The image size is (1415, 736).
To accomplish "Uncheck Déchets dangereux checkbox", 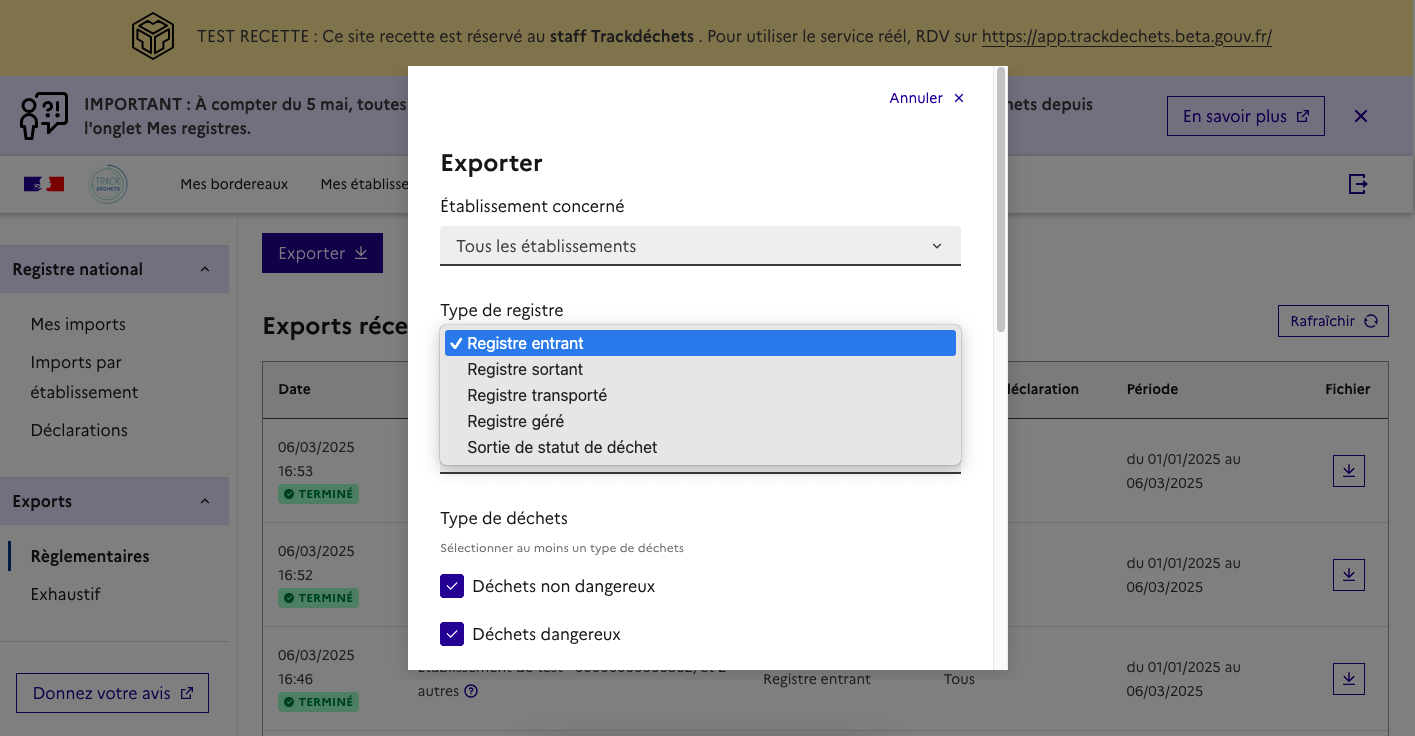I will click(x=452, y=634).
